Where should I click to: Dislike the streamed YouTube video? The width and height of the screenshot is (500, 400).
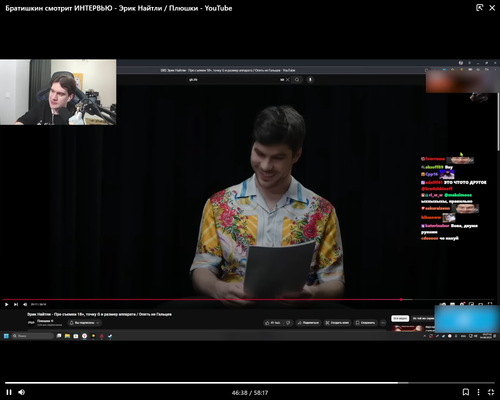coord(289,323)
